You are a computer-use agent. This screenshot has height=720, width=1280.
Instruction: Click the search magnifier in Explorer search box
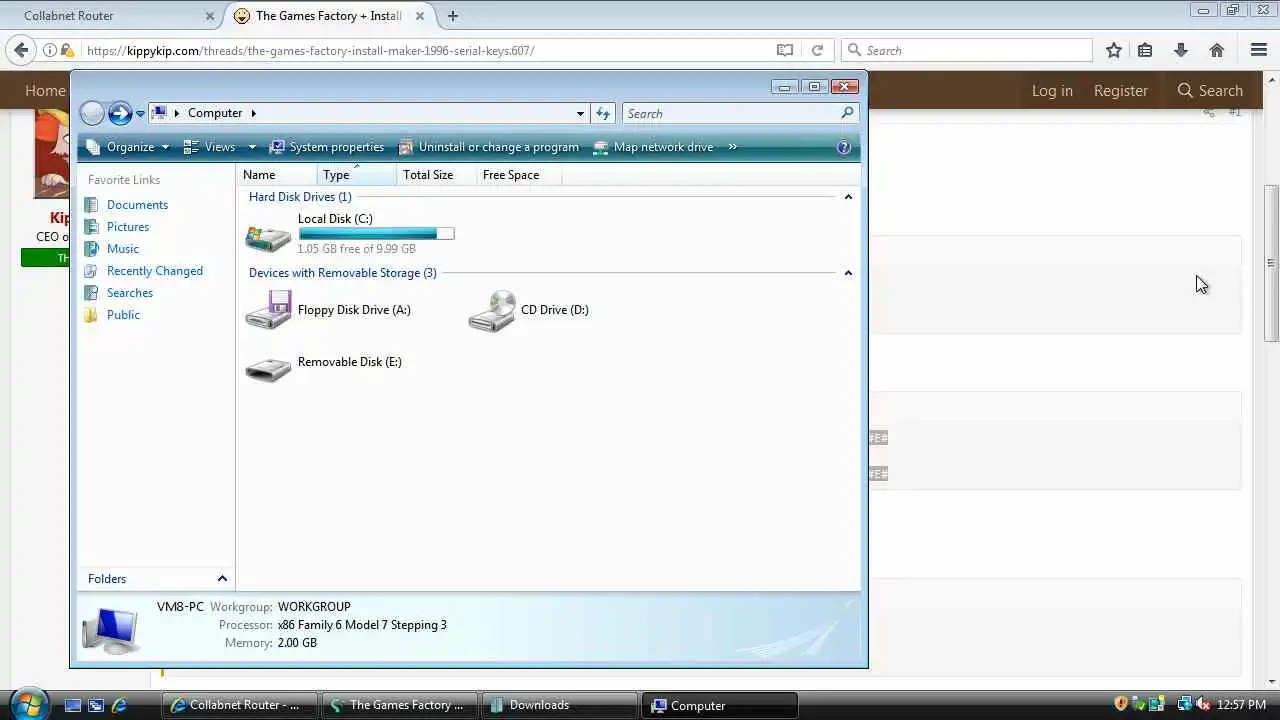[847, 113]
